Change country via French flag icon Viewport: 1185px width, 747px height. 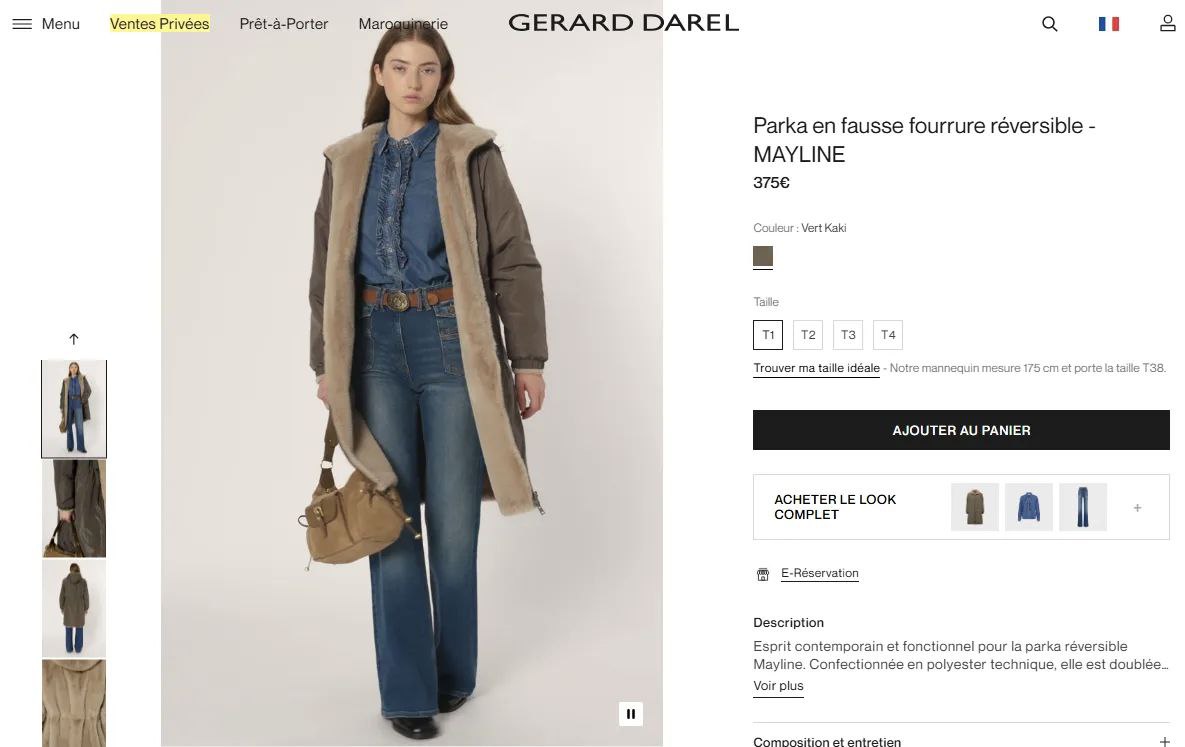(x=1109, y=24)
